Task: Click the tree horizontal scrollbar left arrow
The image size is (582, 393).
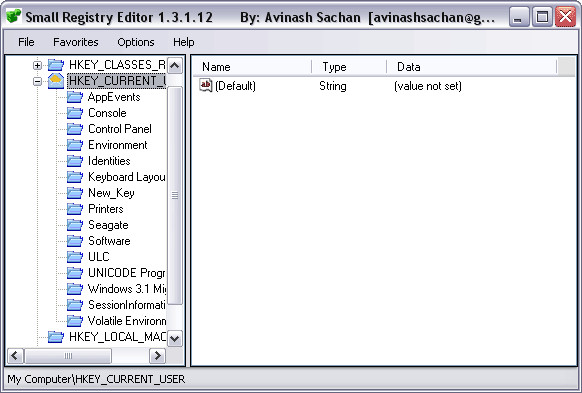Action: [x=15, y=356]
